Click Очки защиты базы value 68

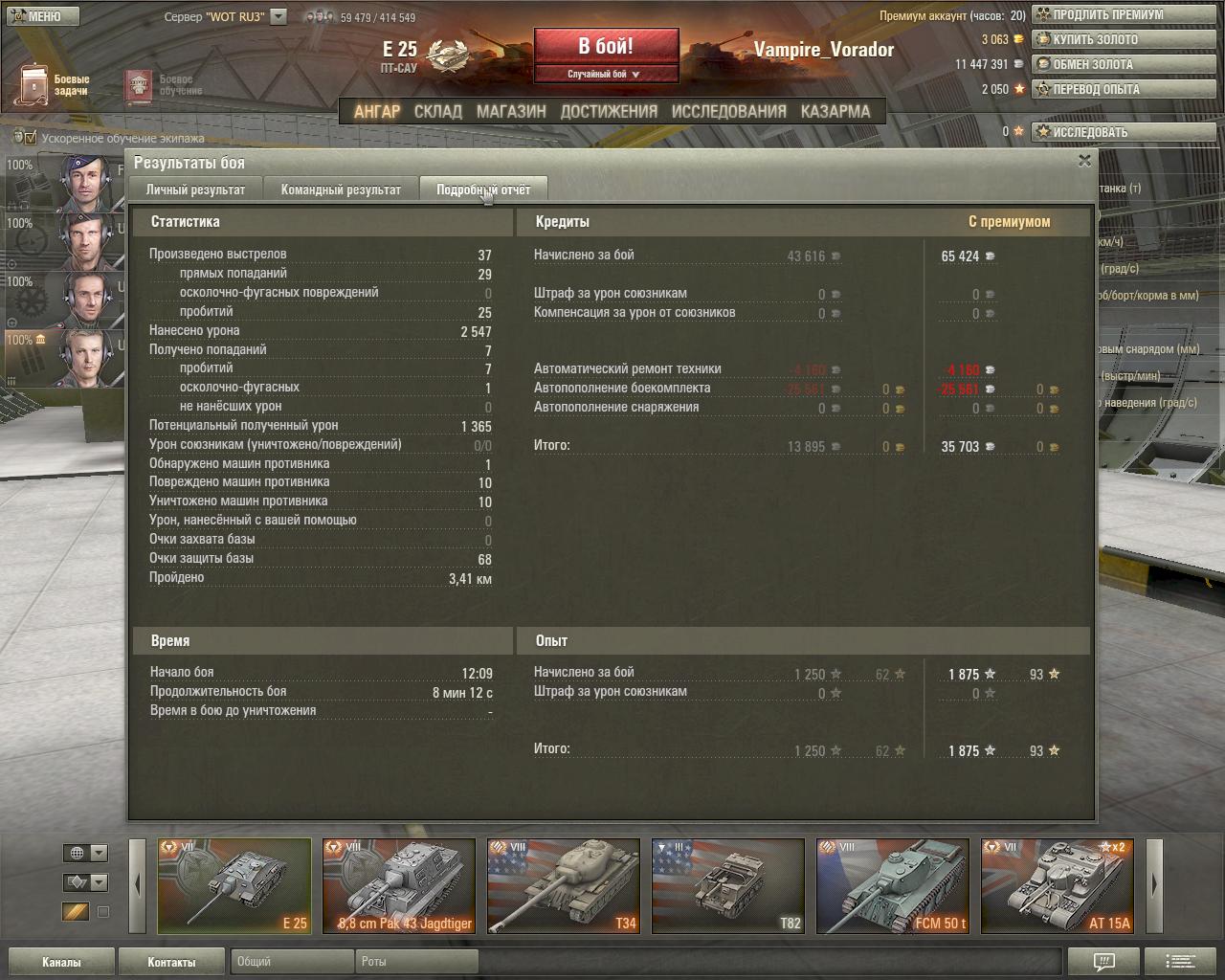484,560
